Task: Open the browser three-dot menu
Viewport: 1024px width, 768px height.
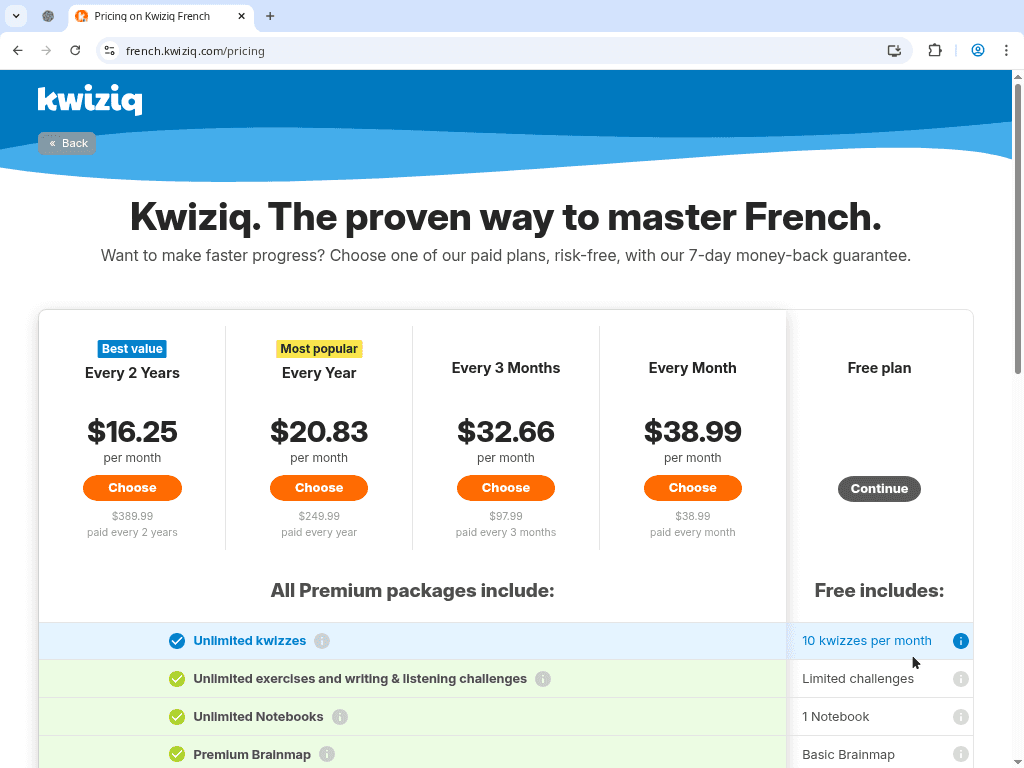Action: point(1006,50)
